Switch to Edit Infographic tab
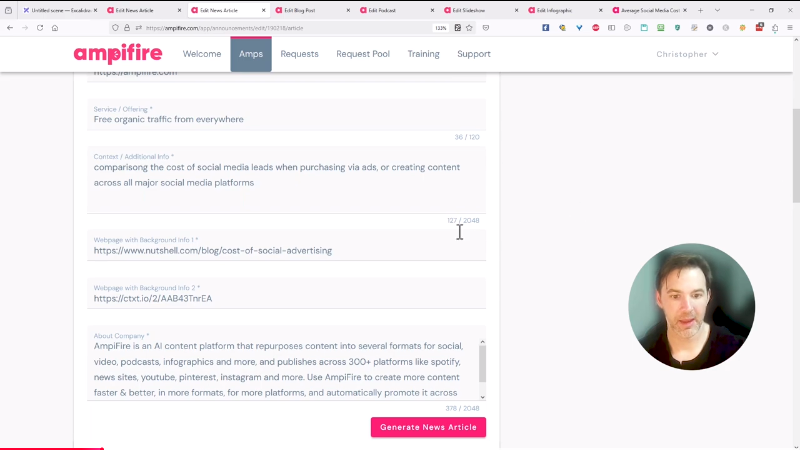Viewport: 800px width, 450px height. tap(565, 10)
